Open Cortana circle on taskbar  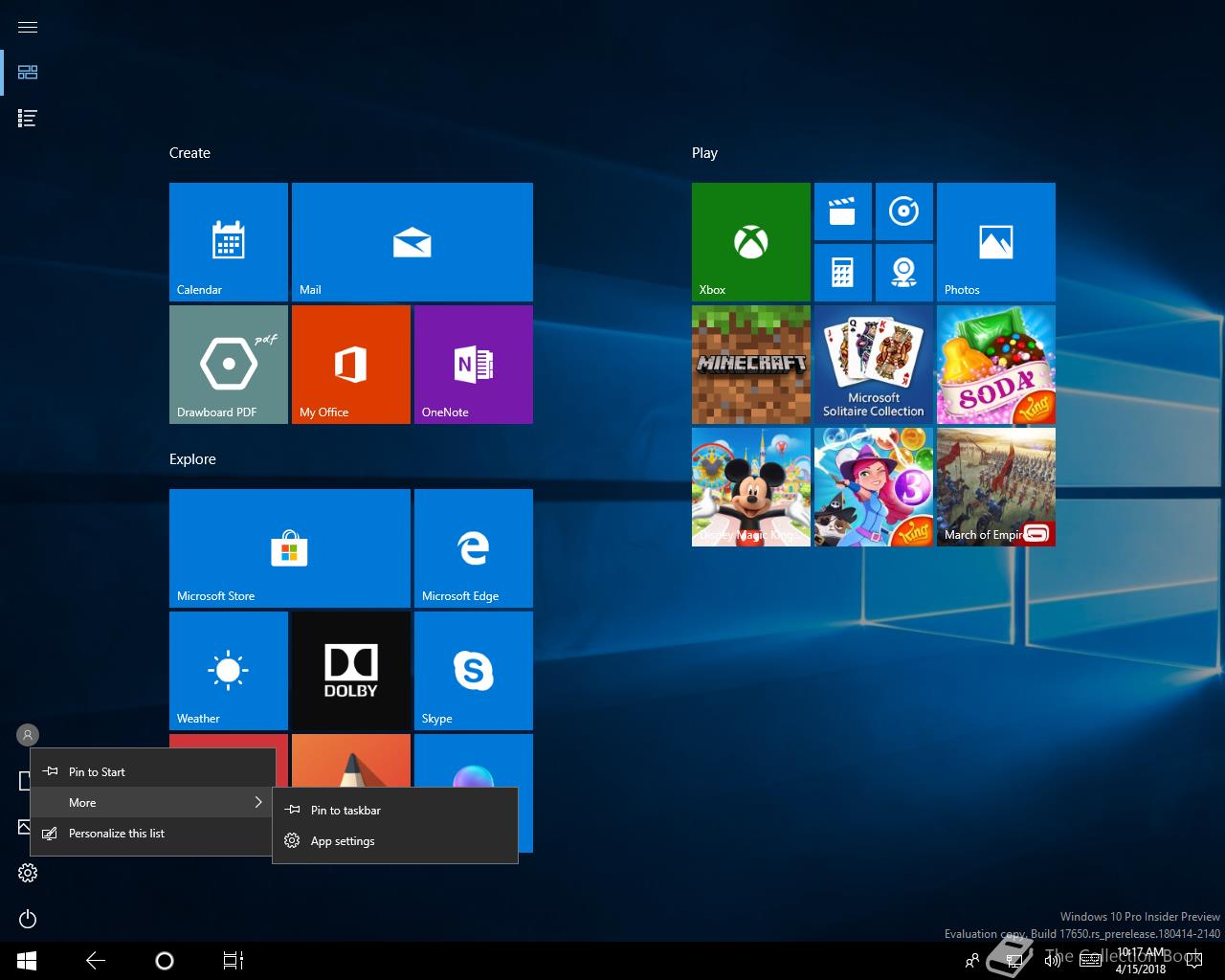165,961
